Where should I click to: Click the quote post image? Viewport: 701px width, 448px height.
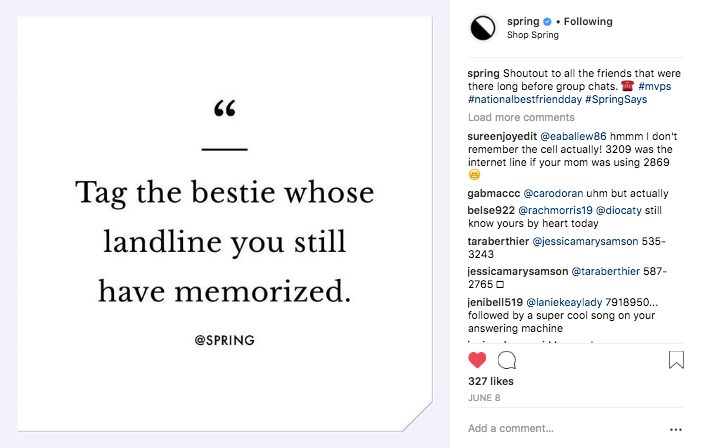225,224
